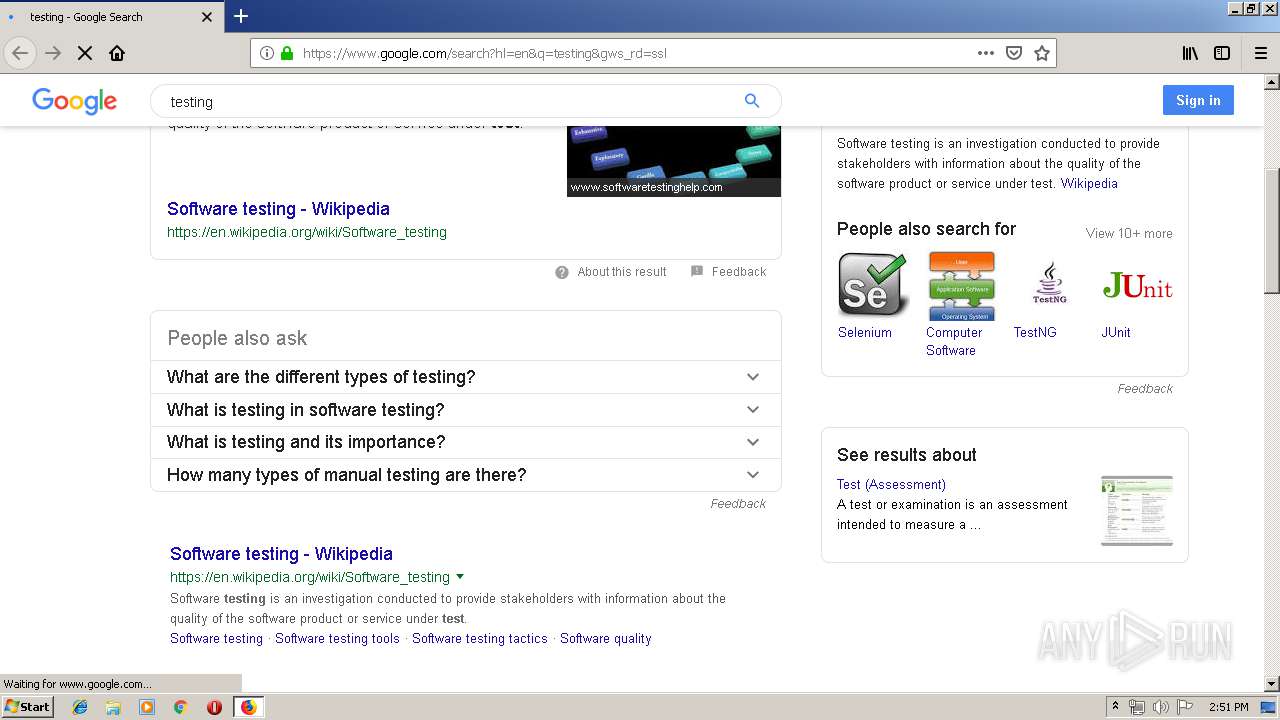The width and height of the screenshot is (1280, 720).
Task: Open Opera from the taskbar
Action: [x=214, y=707]
